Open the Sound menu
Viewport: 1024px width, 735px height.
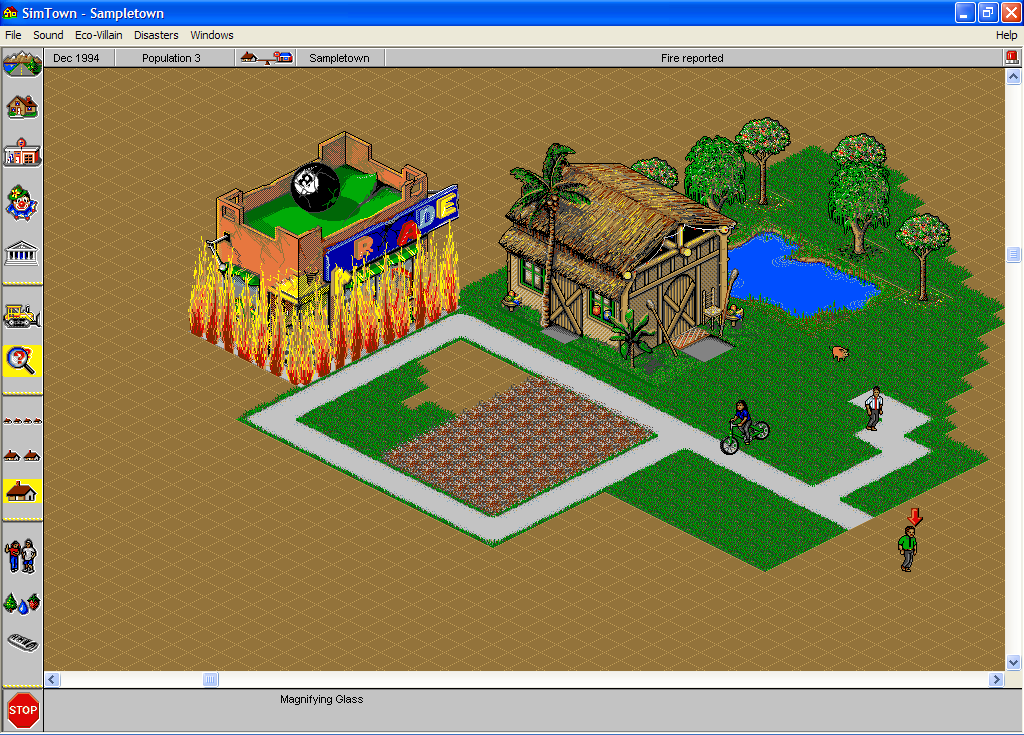[x=47, y=34]
